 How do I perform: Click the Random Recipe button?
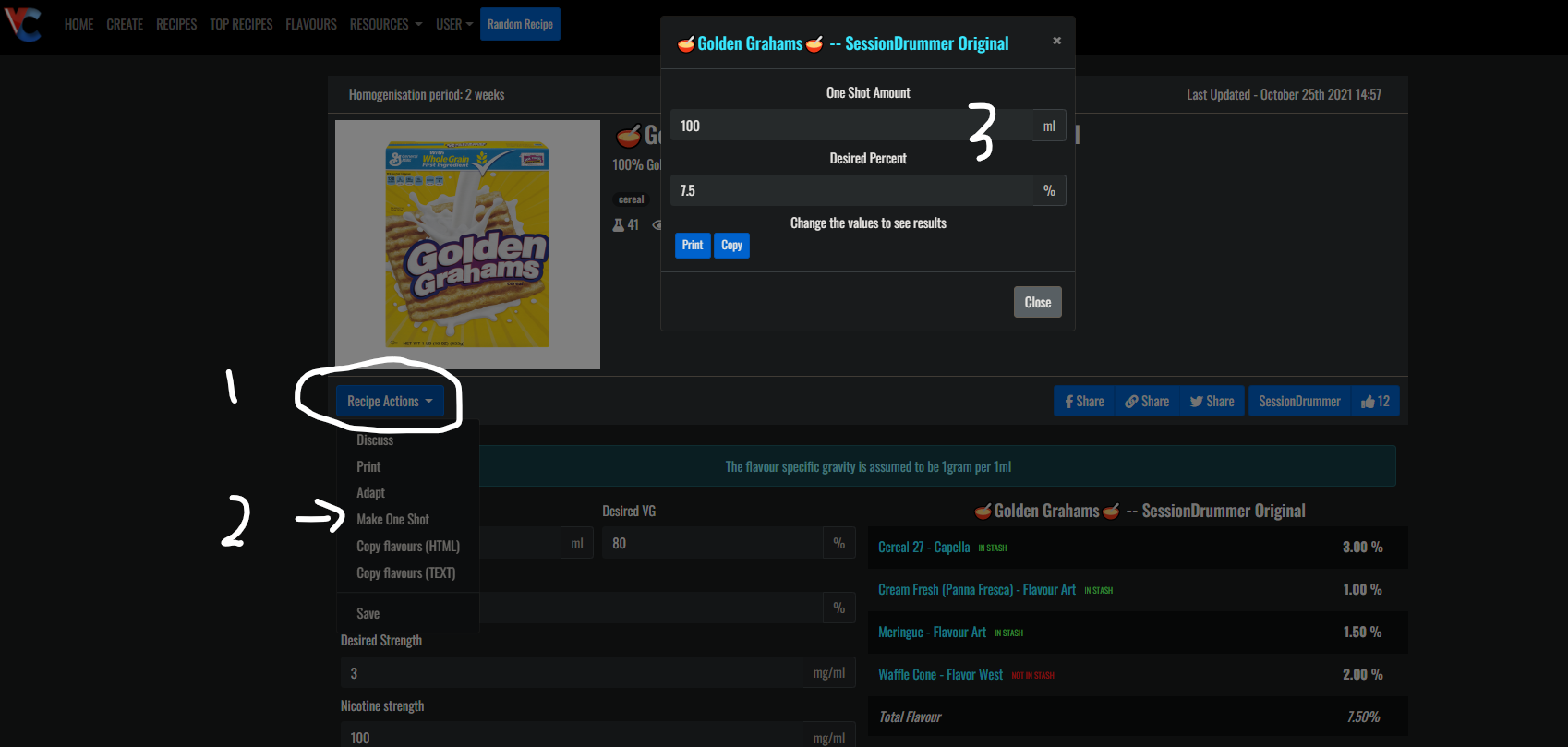click(520, 24)
